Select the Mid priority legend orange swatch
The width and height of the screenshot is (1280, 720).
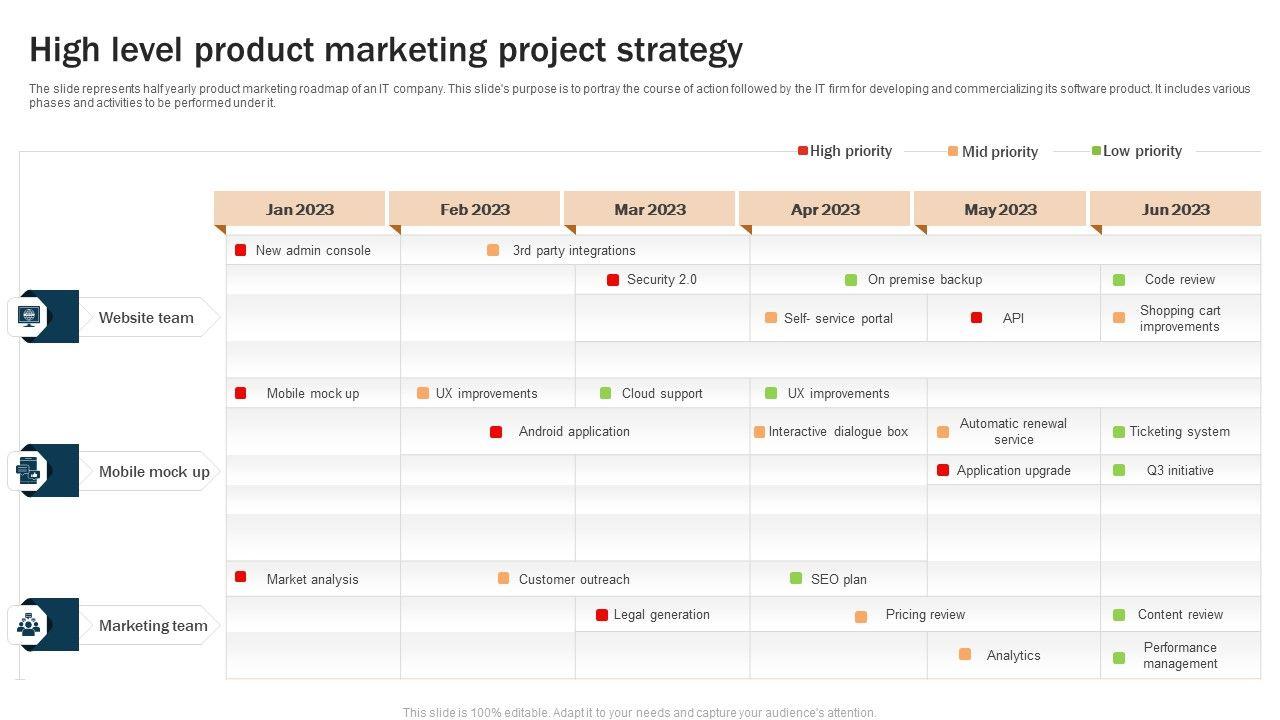tap(953, 151)
